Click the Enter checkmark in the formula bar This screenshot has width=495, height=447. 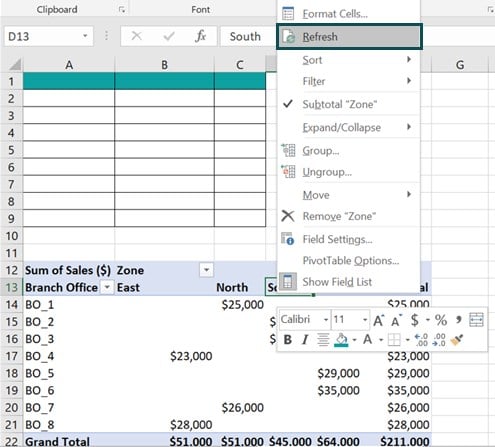point(169,36)
